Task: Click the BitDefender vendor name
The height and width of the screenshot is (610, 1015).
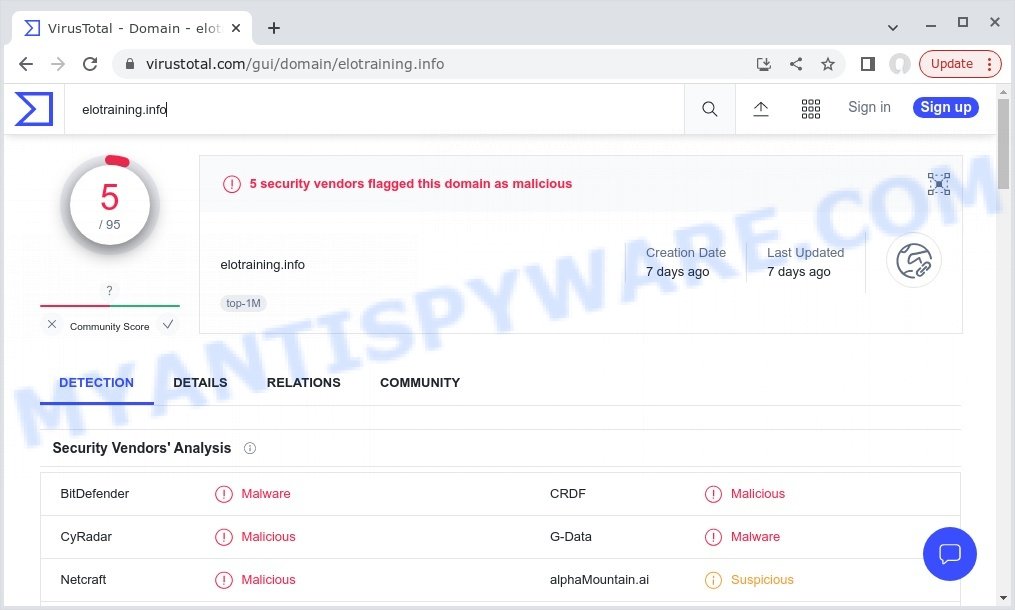Action: tap(95, 493)
